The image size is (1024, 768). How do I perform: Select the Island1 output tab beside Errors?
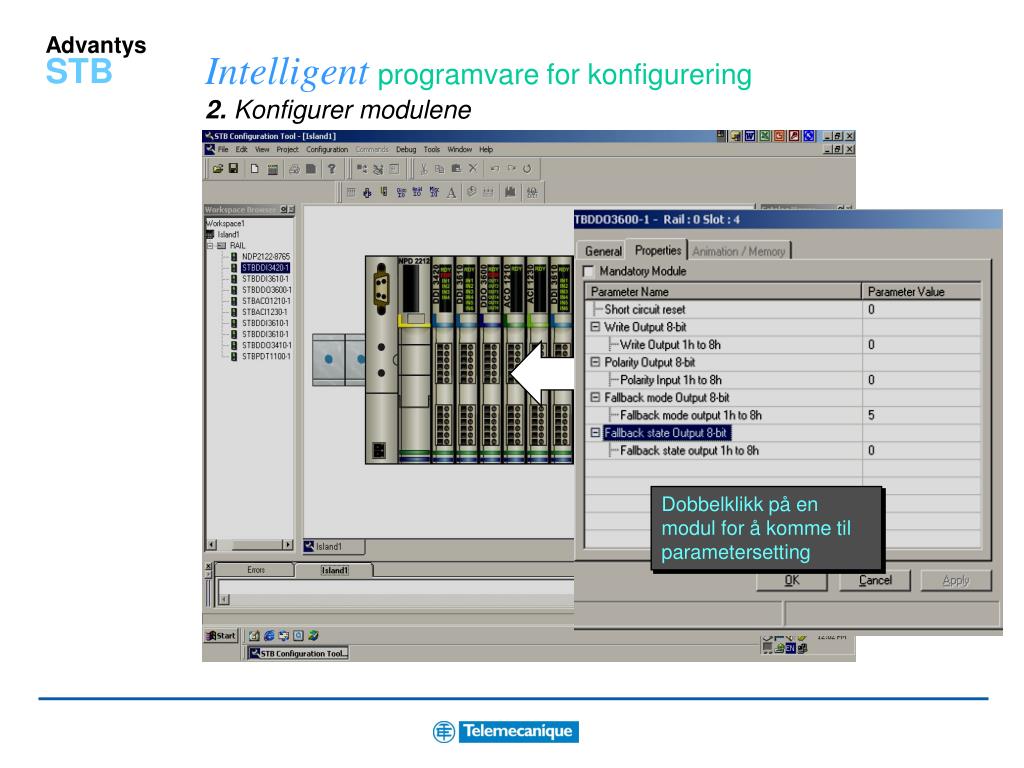click(x=334, y=570)
